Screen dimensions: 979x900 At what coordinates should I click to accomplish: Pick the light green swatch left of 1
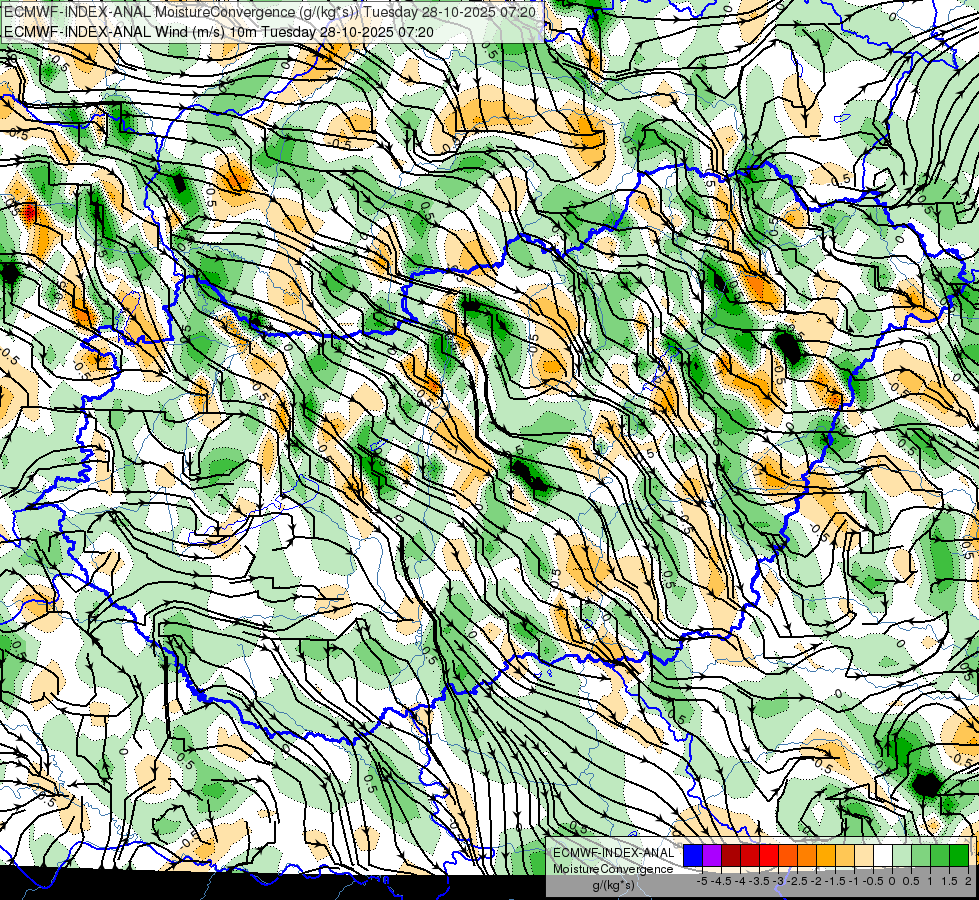pos(921,855)
